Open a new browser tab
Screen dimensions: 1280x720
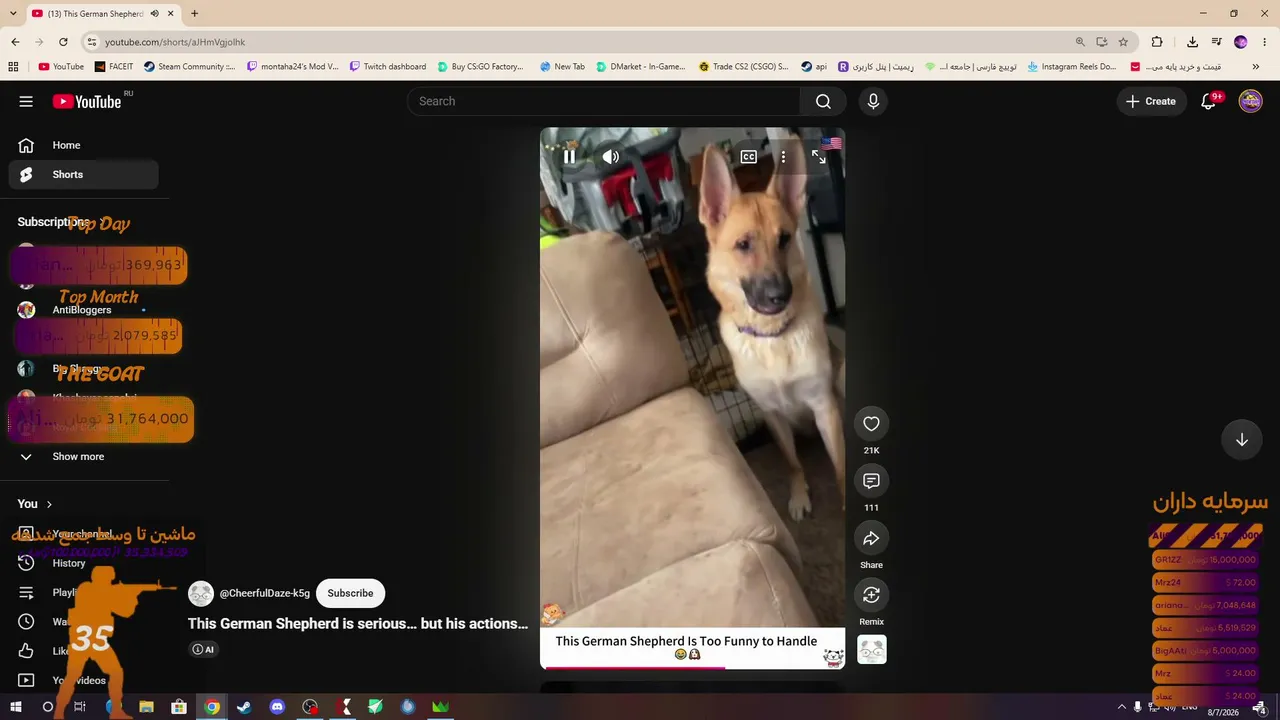coord(194,14)
